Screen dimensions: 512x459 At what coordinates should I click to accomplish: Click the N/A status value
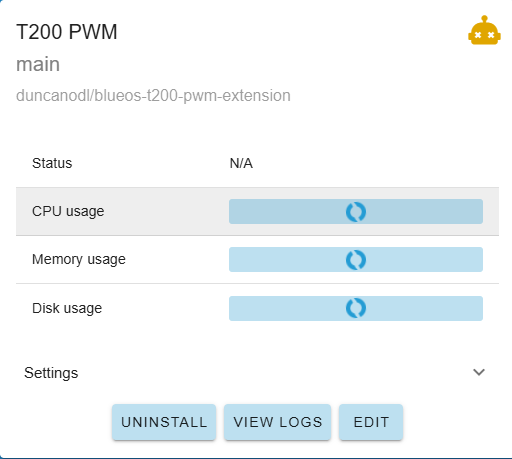coord(241,163)
